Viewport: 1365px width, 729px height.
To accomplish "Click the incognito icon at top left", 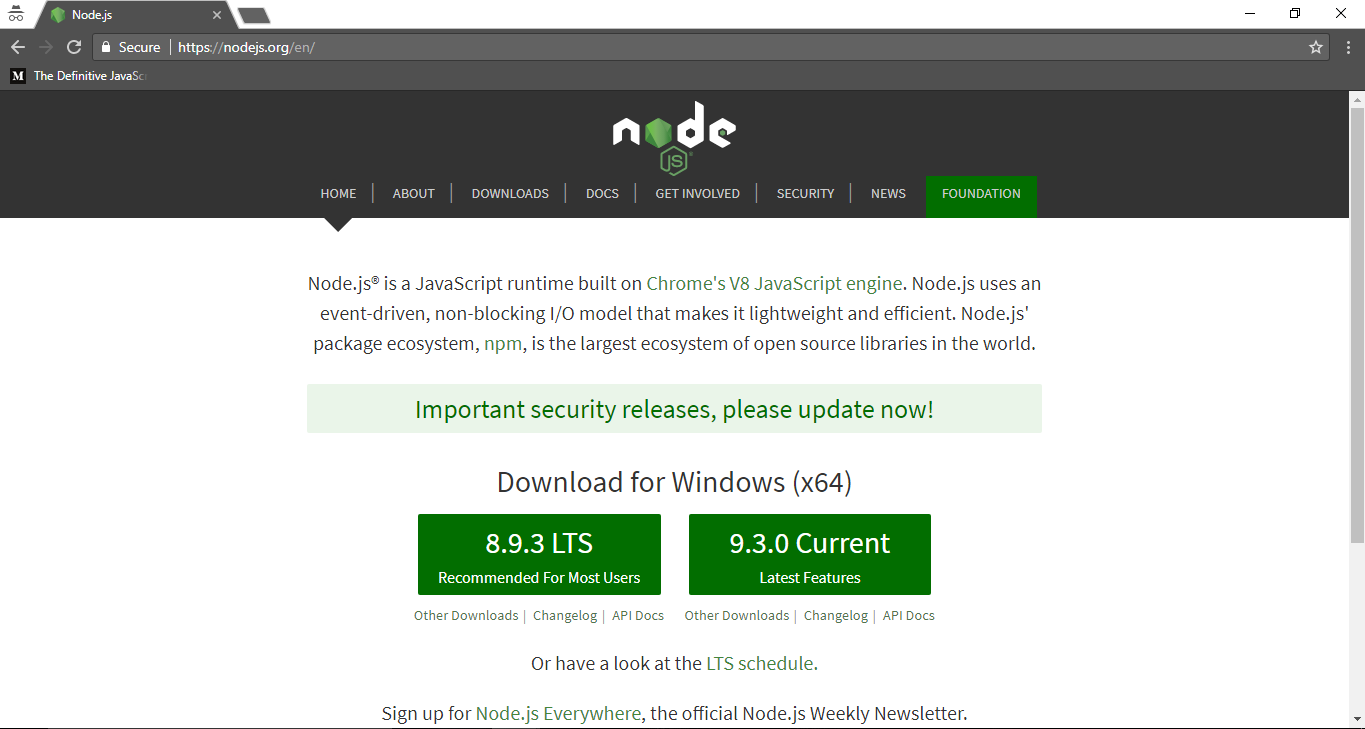I will point(15,14).
